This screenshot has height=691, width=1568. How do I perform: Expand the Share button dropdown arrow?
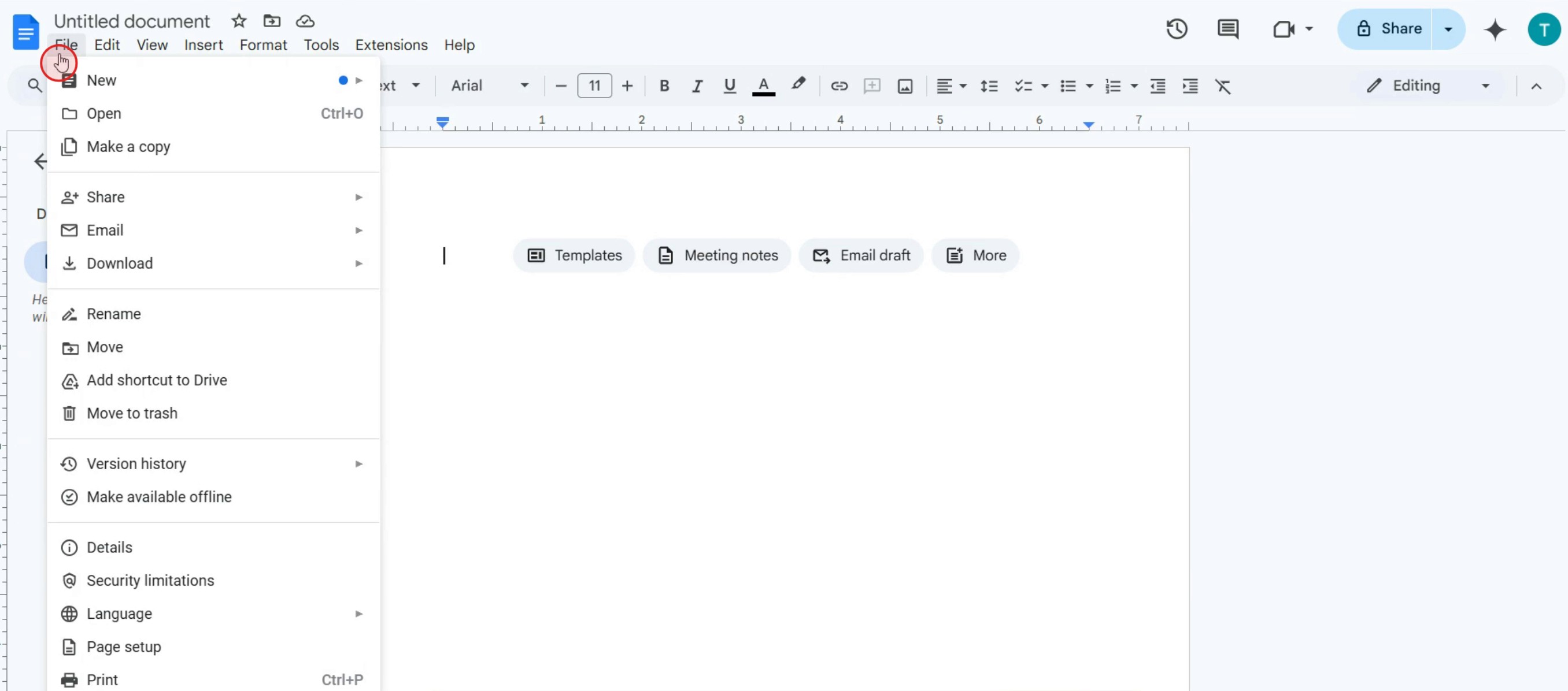tap(1448, 28)
